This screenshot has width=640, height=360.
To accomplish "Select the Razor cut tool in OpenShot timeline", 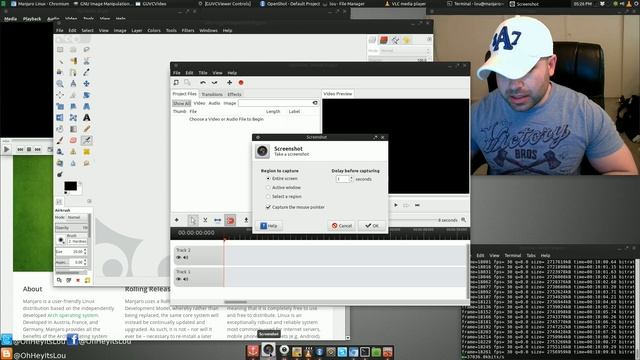I will point(205,220).
